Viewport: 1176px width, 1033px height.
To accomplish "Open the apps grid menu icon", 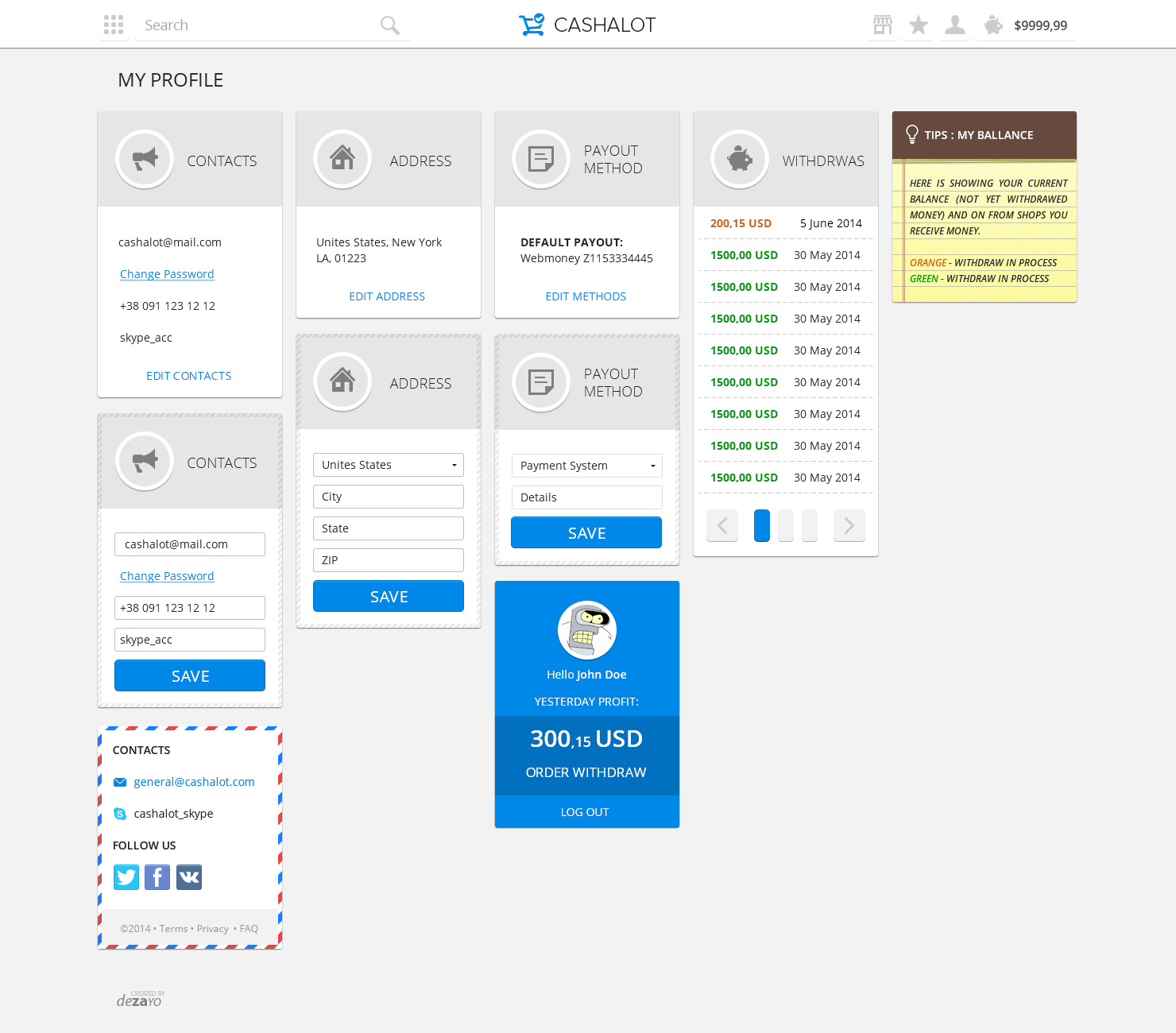I will click(x=114, y=25).
